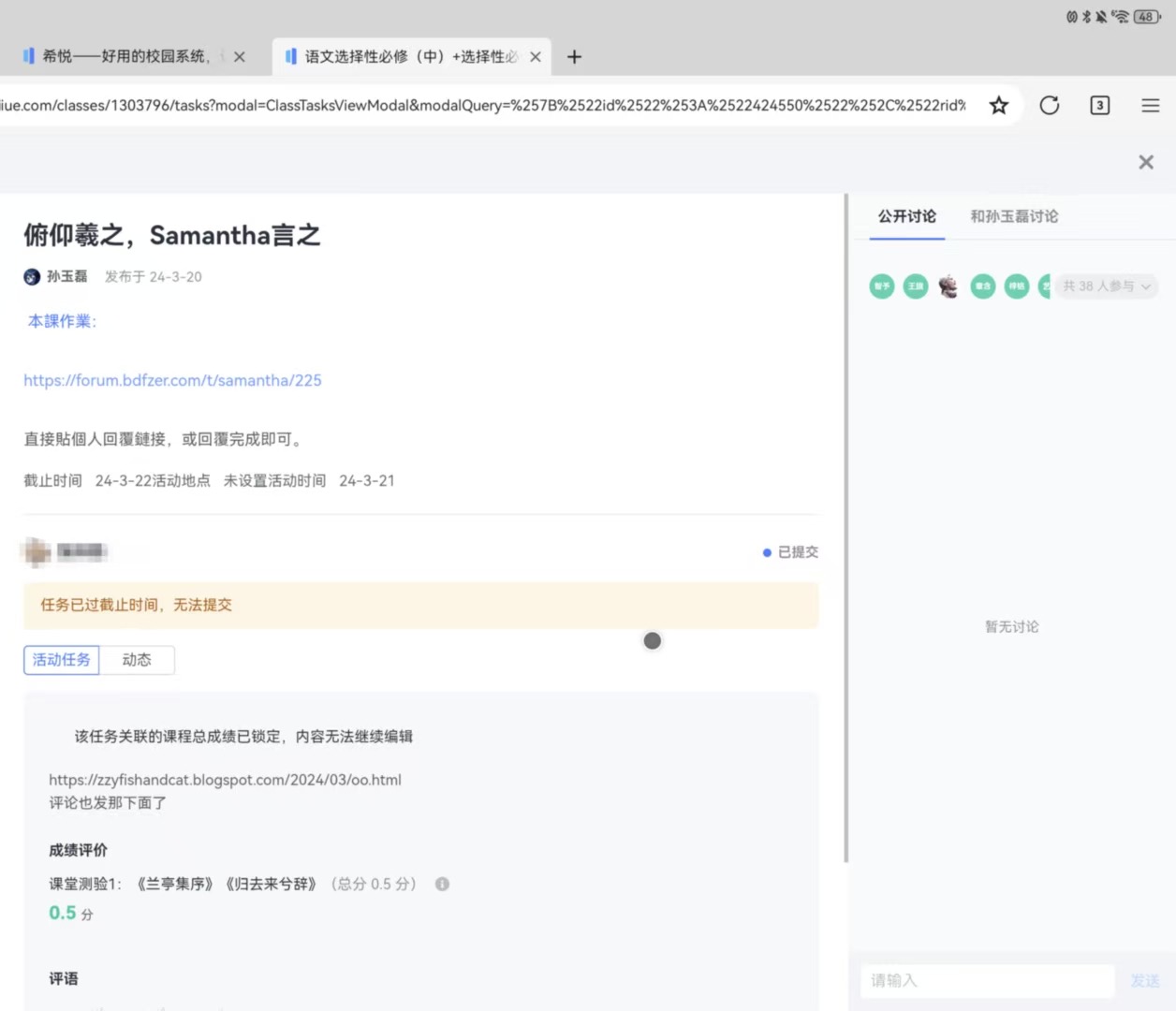The image size is (1176, 1011).
Task: Expand the 共38人参与 participants list
Action: (1107, 286)
